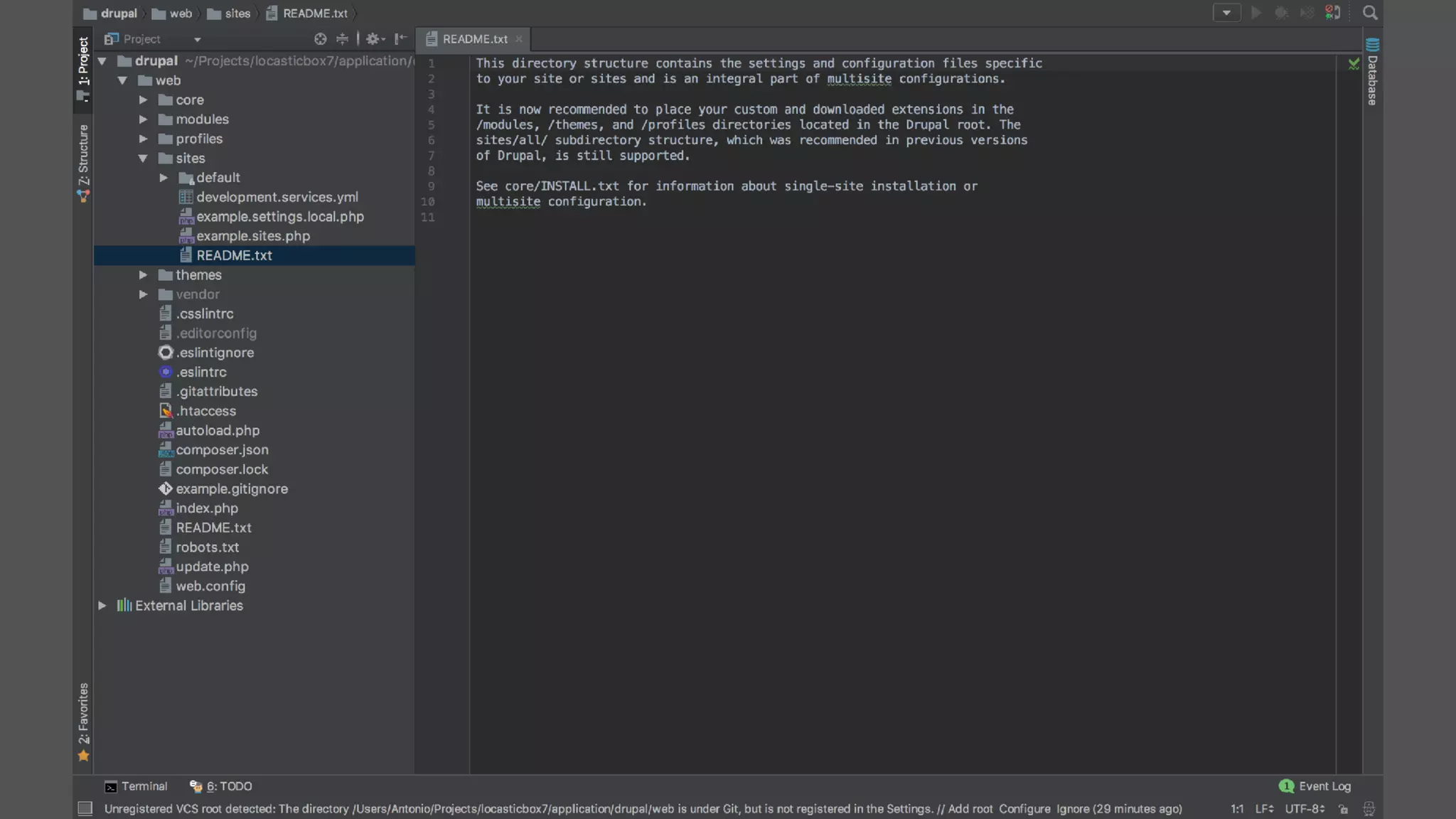Open Project panel settings gear

click(373, 39)
